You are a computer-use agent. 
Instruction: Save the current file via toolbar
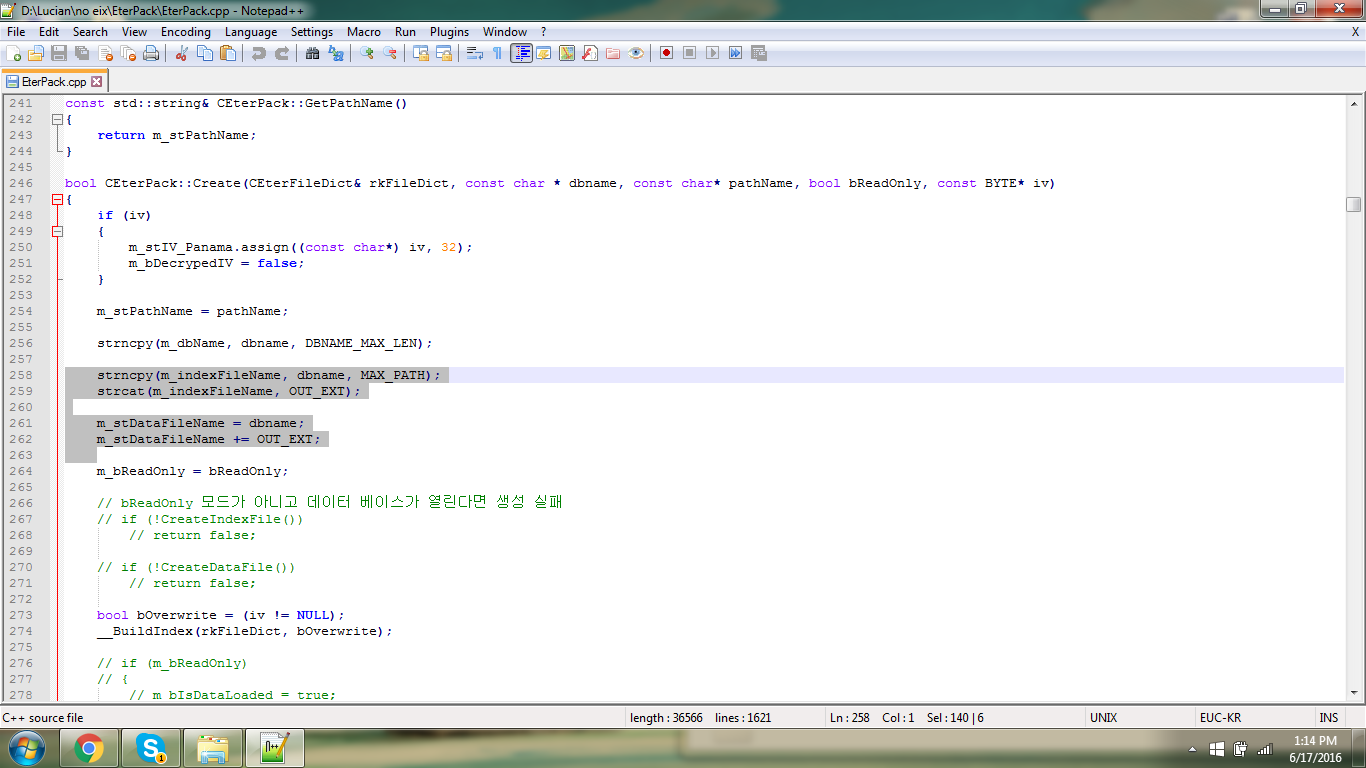pos(59,53)
